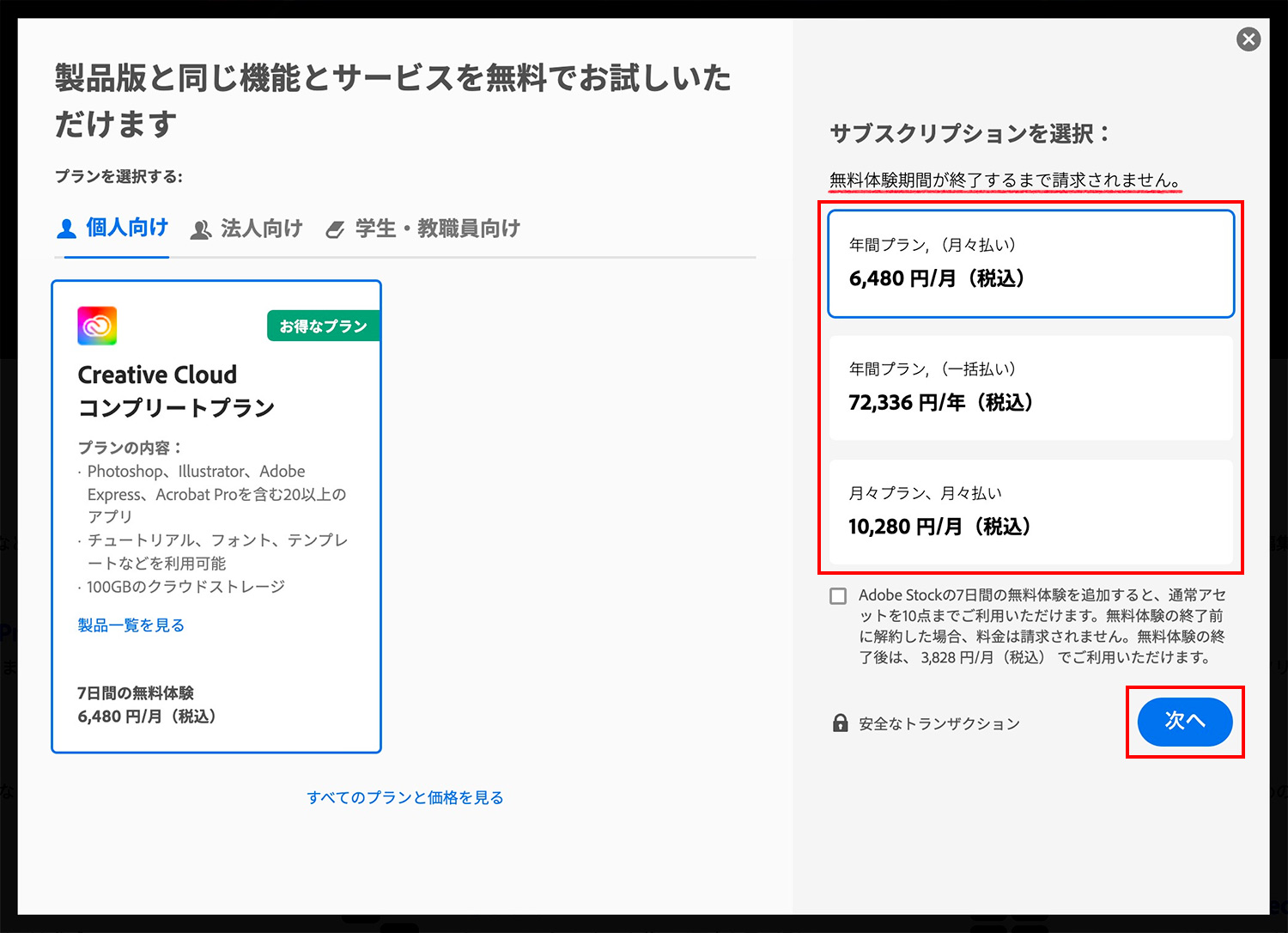
Task: Enable the Adobe Stock free trial checkbox
Action: [838, 596]
